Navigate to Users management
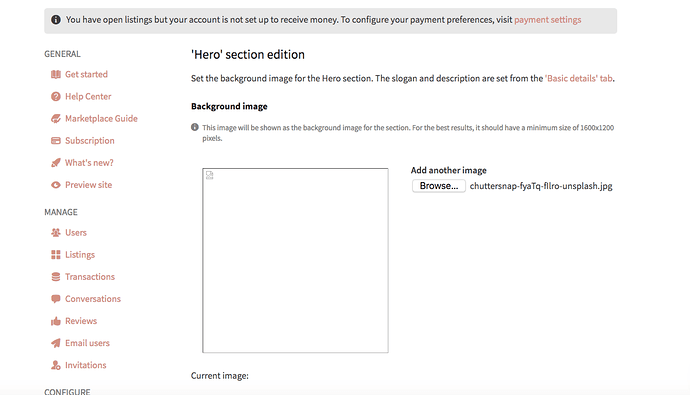Screen dimensions: 690x395 pyautogui.click(x=76, y=233)
